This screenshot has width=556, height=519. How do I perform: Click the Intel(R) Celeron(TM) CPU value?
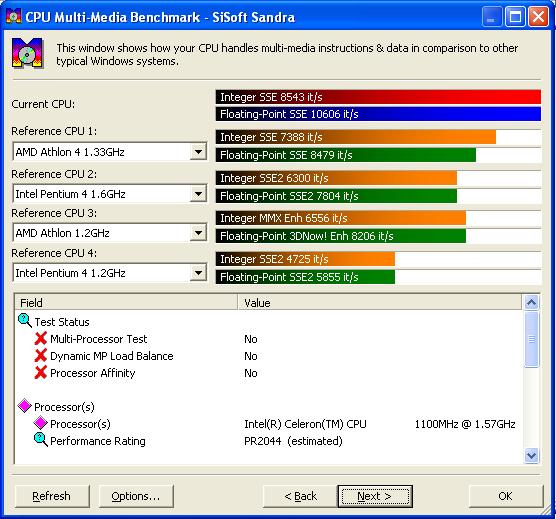(305, 424)
